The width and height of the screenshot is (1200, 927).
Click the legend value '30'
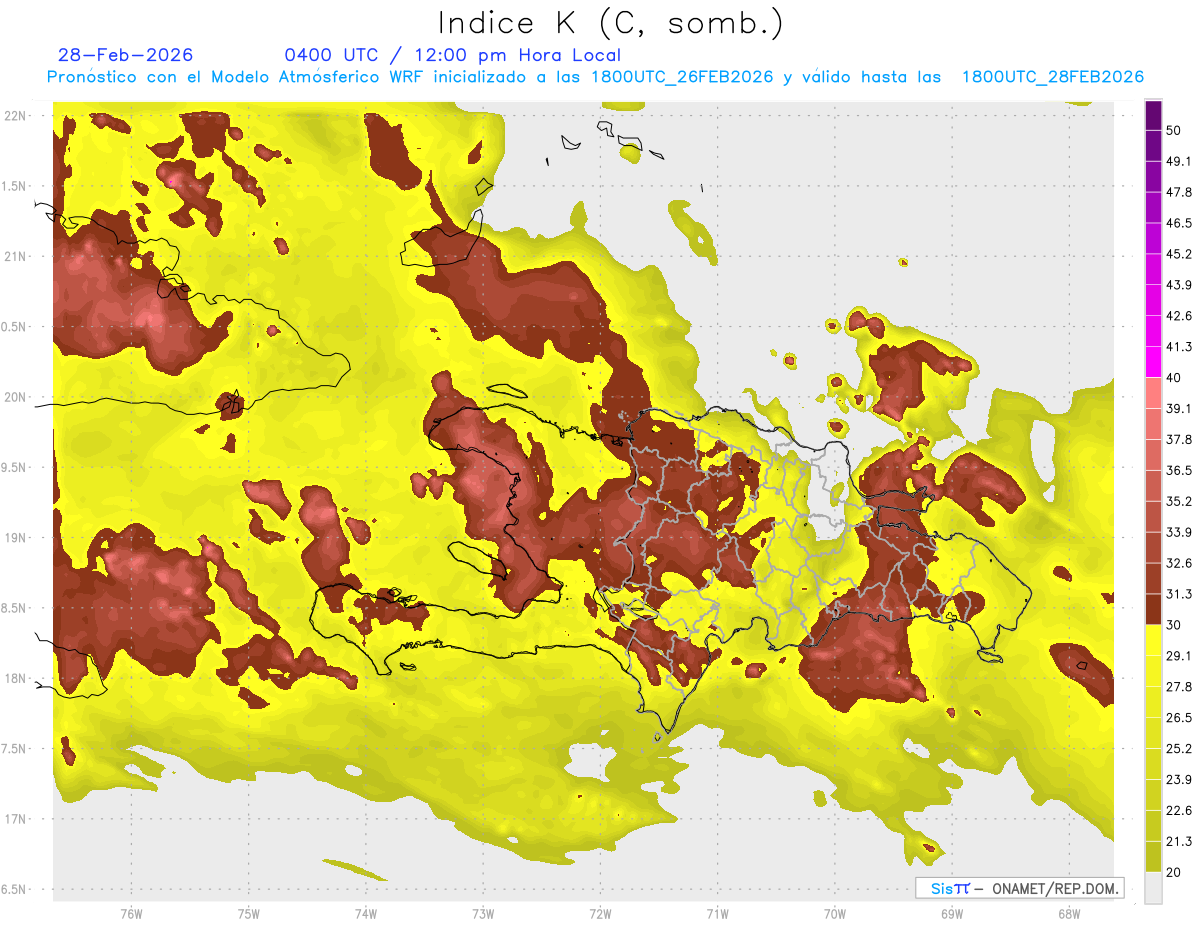pos(1174,625)
